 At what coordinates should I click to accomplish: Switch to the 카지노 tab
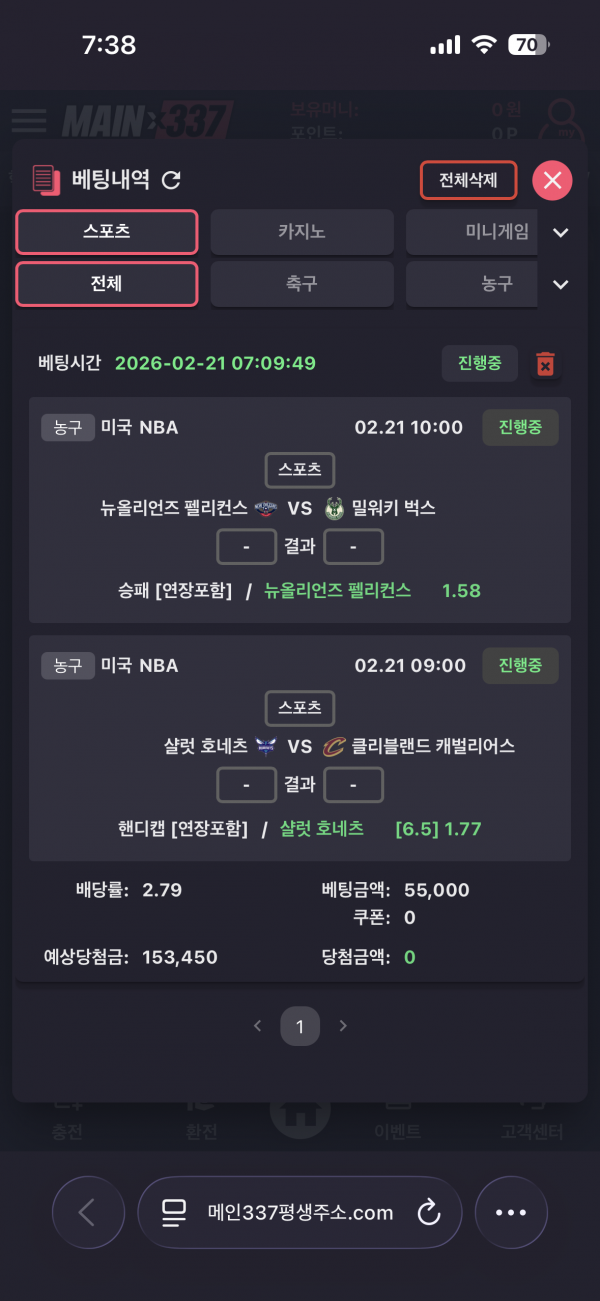(x=302, y=232)
